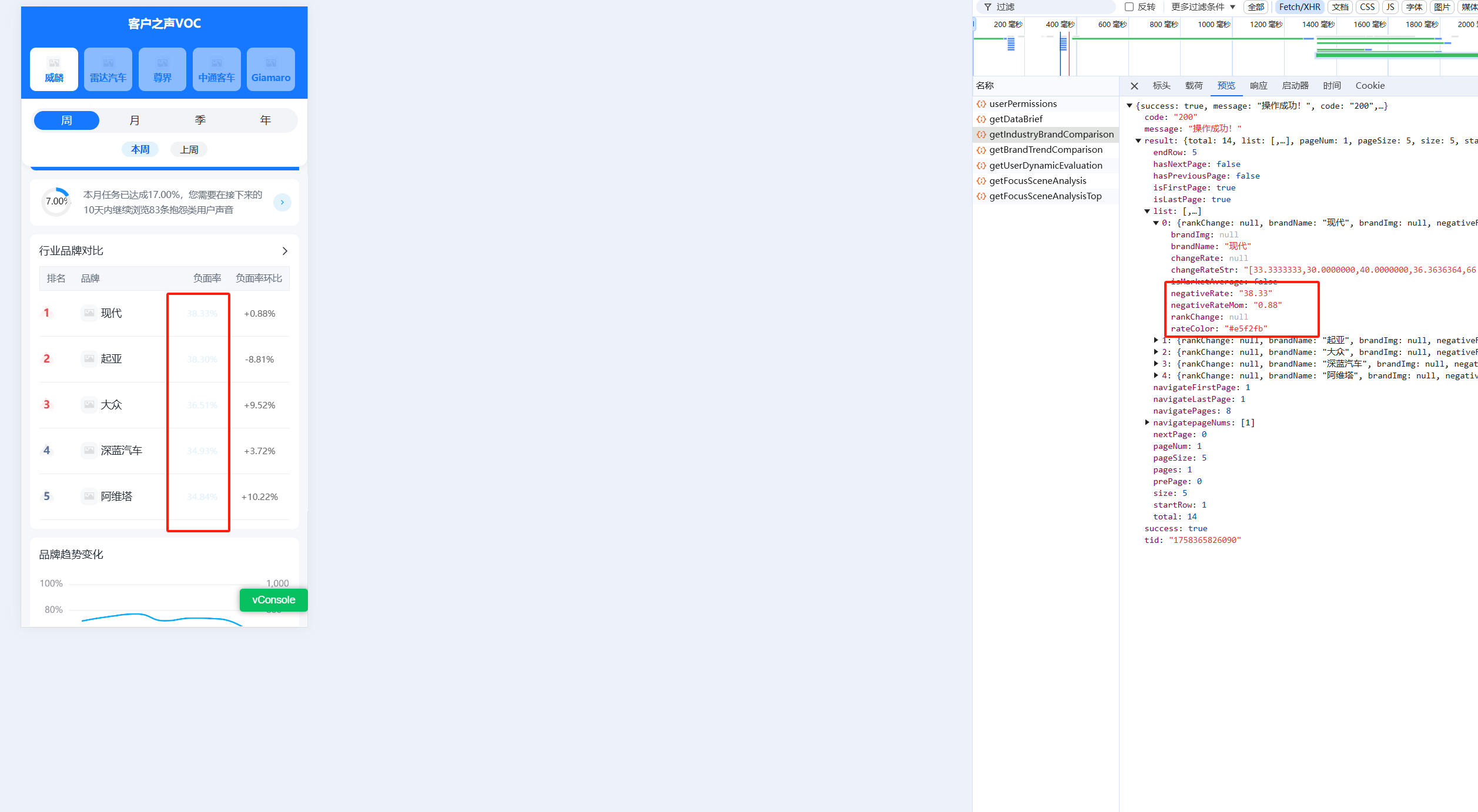Screen dimensions: 1478x812
Task: Click the +3.72% value for 深蓝汽车
Action: pos(260,451)
